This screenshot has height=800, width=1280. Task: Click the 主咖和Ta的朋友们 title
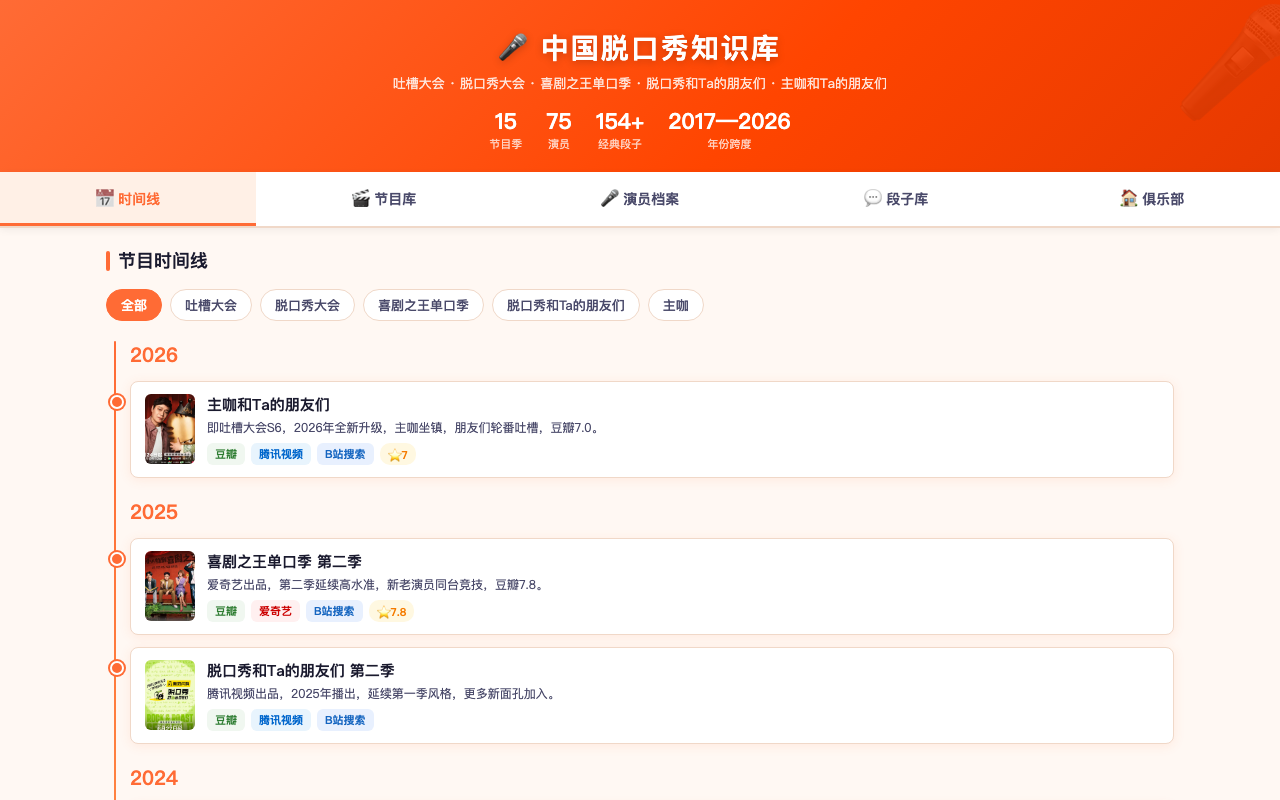point(268,404)
